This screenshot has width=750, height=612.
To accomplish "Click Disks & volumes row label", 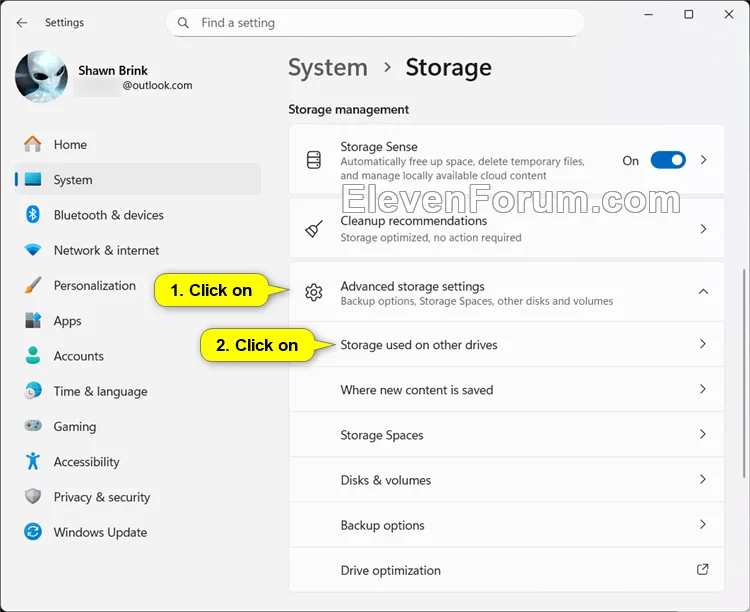I will pos(386,480).
